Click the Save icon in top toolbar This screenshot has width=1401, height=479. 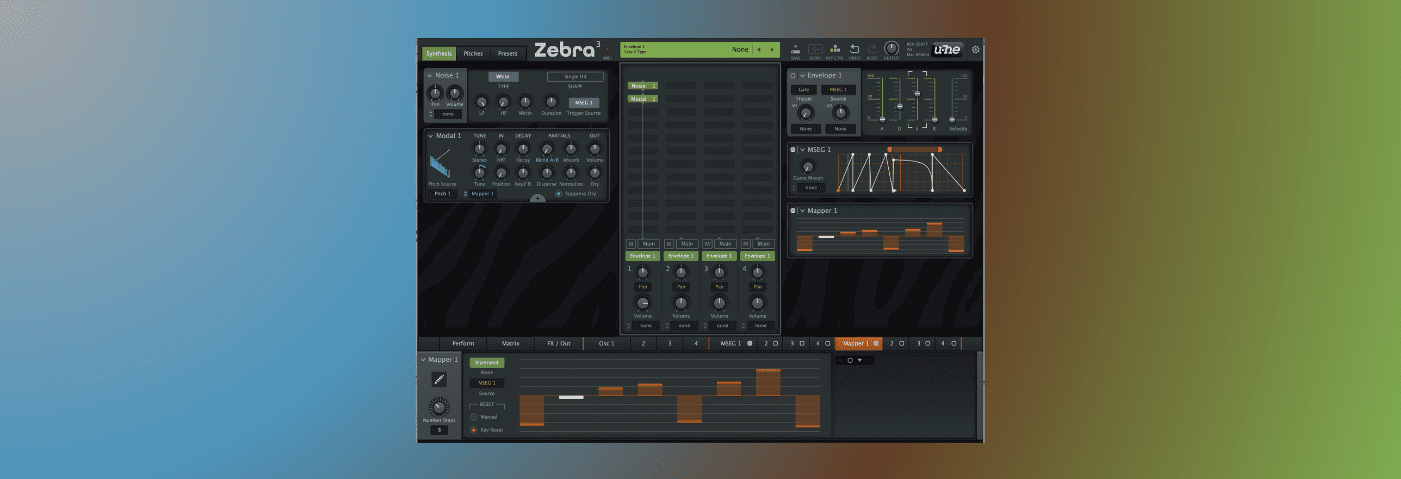tap(795, 49)
